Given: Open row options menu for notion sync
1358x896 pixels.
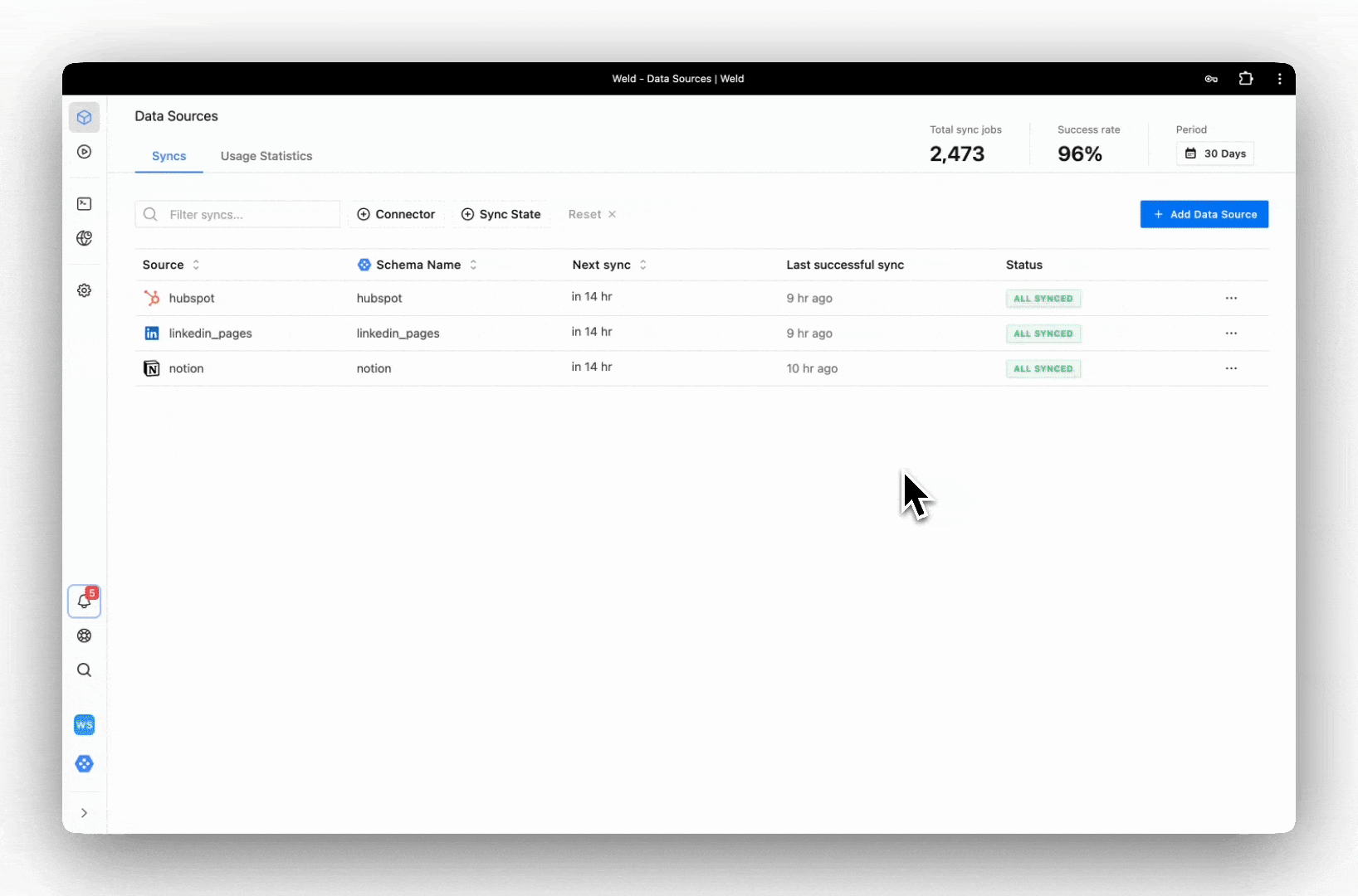Looking at the screenshot, I should click(1231, 368).
